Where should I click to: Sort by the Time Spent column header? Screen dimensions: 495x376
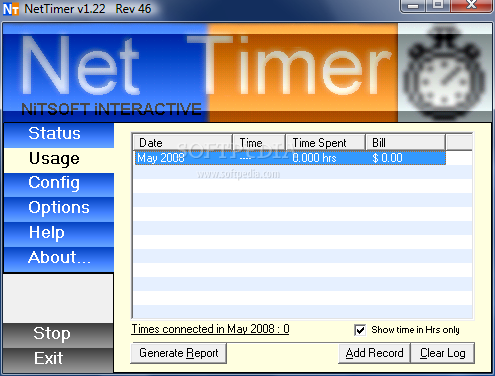(x=325, y=143)
